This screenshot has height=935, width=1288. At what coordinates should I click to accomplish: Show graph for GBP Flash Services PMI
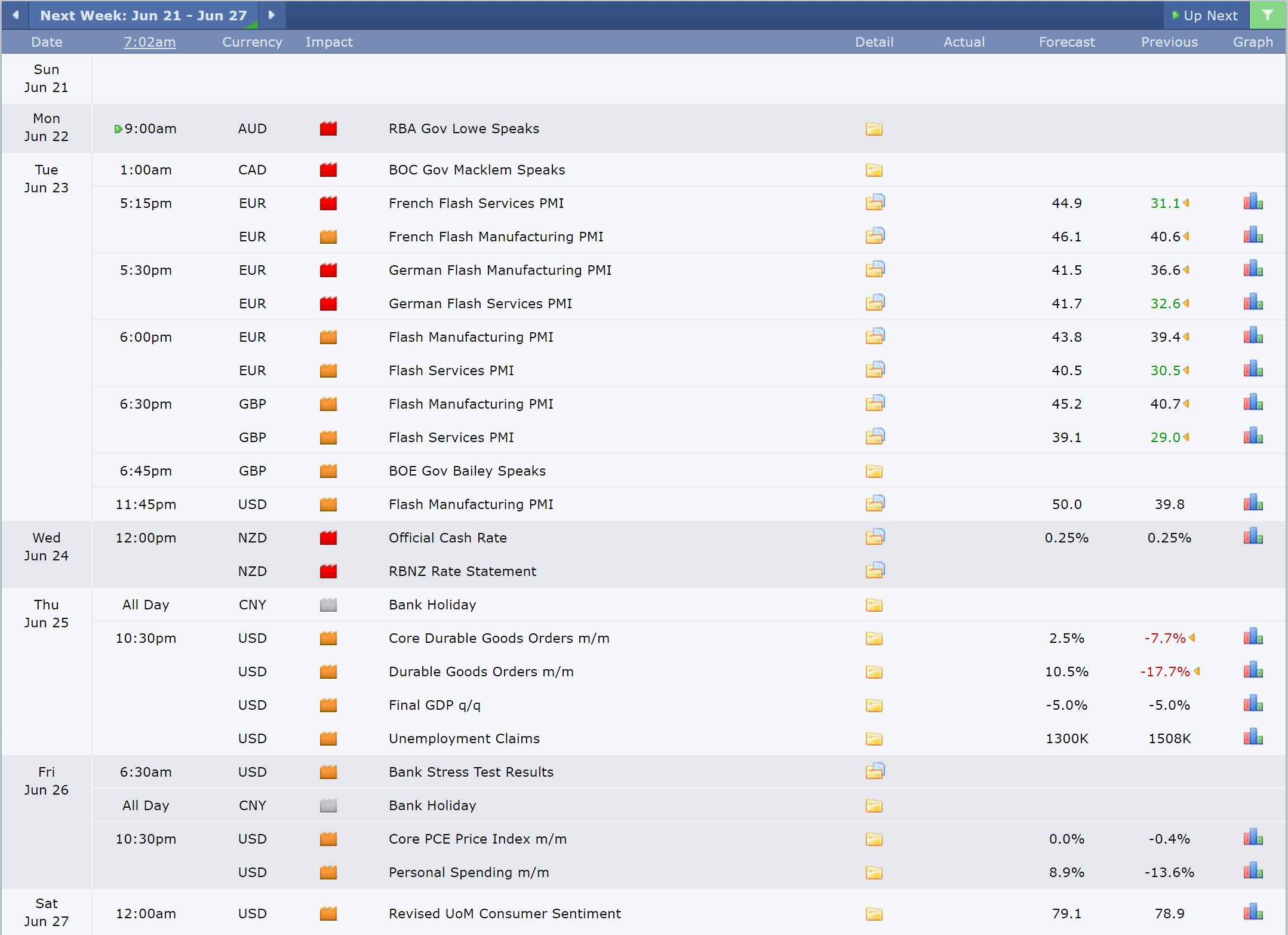pos(1253,436)
